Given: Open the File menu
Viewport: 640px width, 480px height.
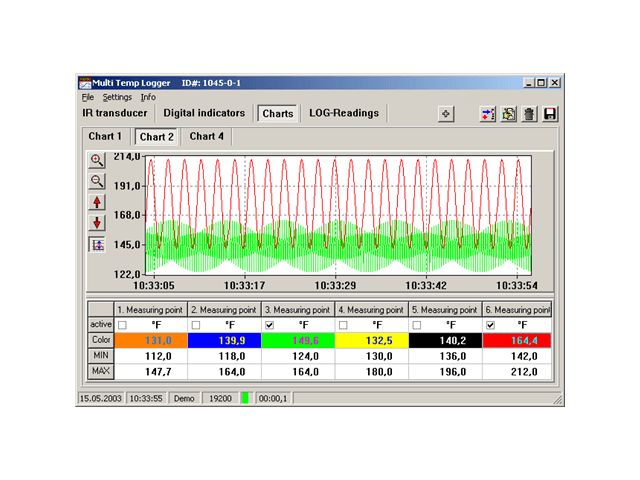Looking at the screenshot, I should click(88, 97).
